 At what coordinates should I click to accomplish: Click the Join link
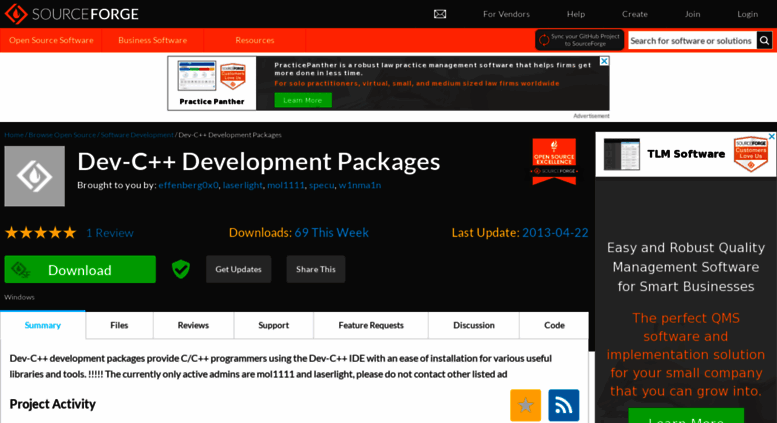[692, 14]
